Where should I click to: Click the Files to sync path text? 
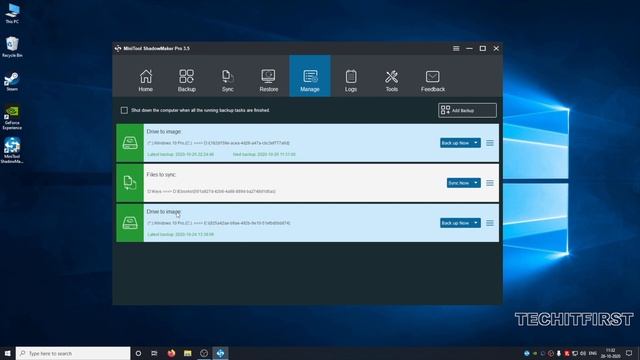click(x=211, y=191)
